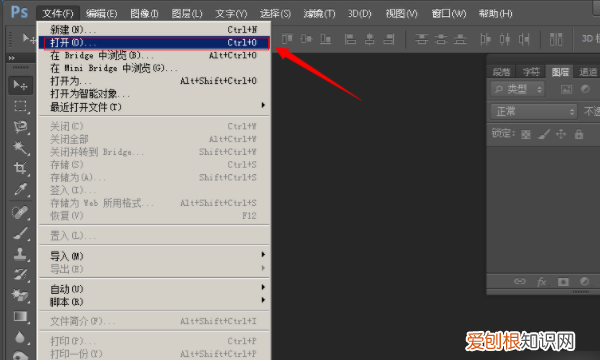Viewport: 600px width, 360px height.
Task: Open the 帮助(H) menu
Action: click(496, 14)
